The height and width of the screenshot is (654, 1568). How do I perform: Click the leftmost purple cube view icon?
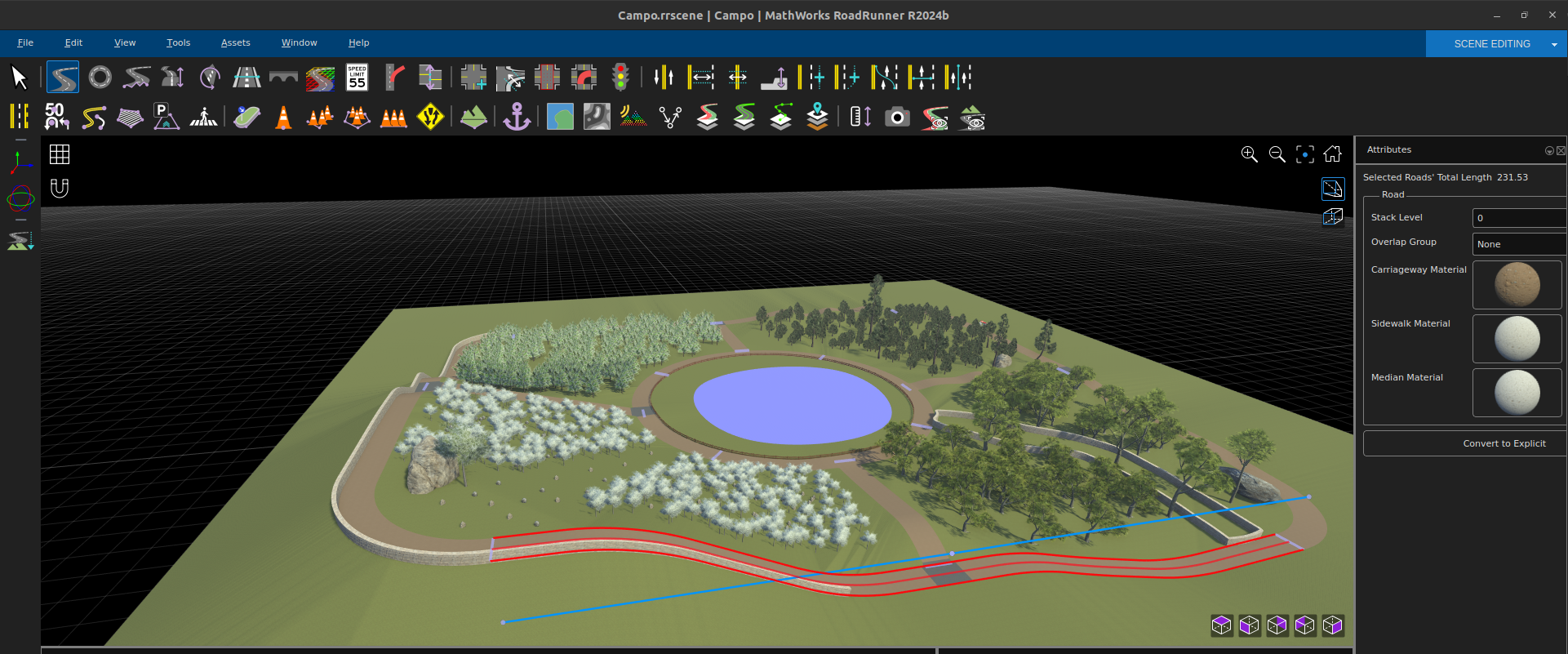pyautogui.click(x=1221, y=625)
